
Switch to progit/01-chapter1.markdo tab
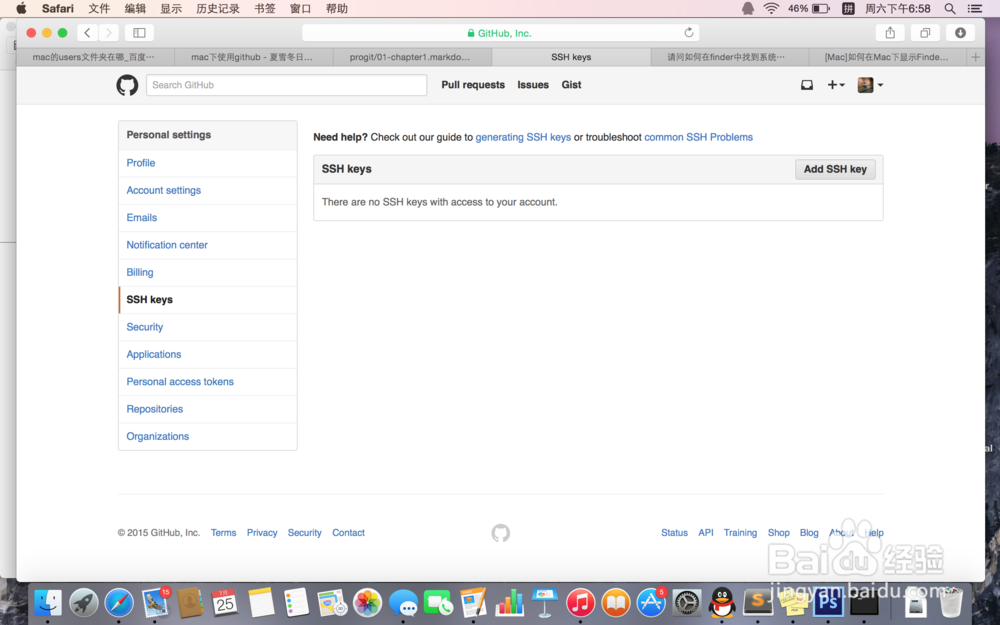pyautogui.click(x=412, y=57)
